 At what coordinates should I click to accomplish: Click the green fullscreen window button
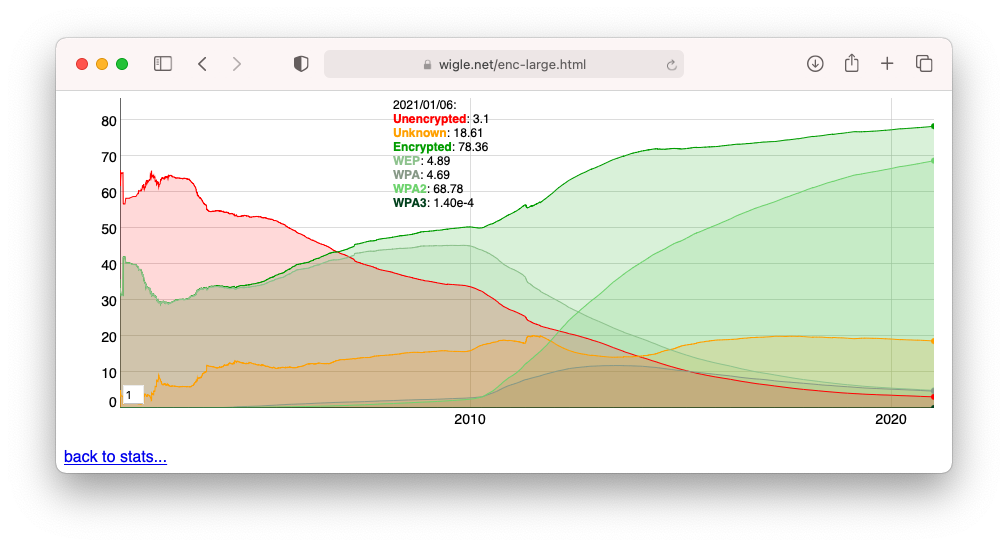click(x=122, y=64)
